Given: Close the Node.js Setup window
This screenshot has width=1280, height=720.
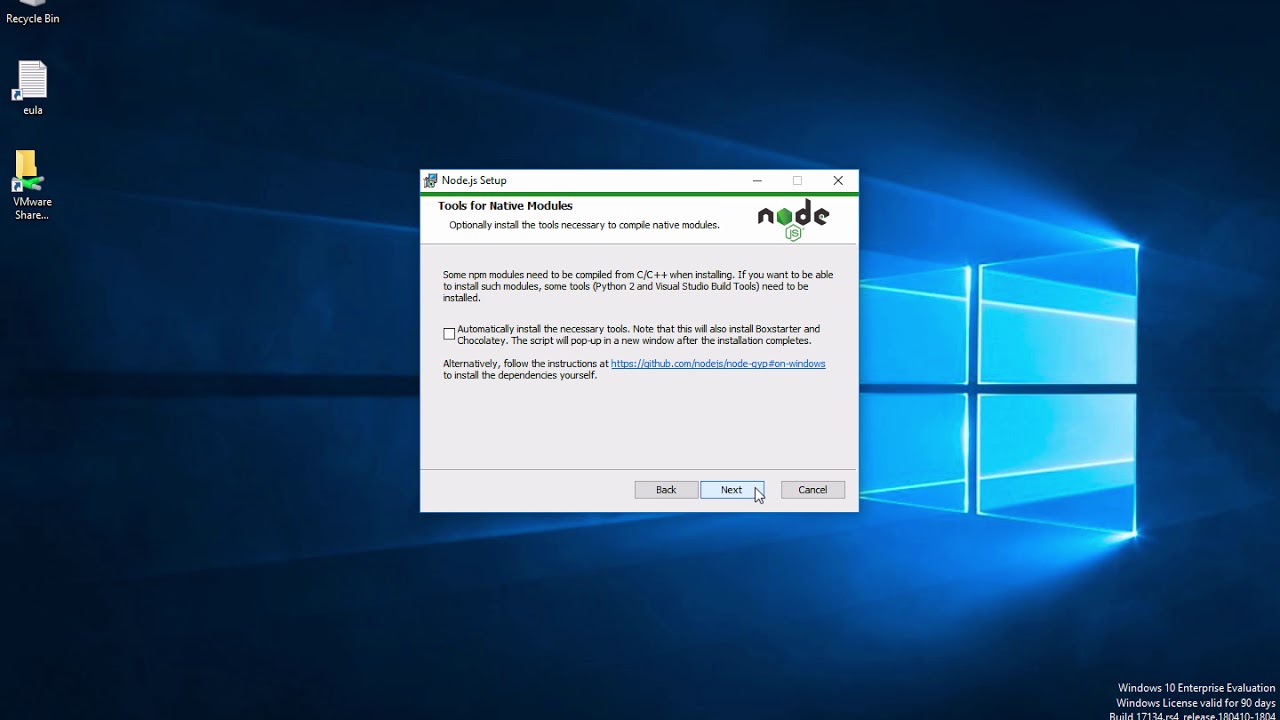Looking at the screenshot, I should (838, 181).
